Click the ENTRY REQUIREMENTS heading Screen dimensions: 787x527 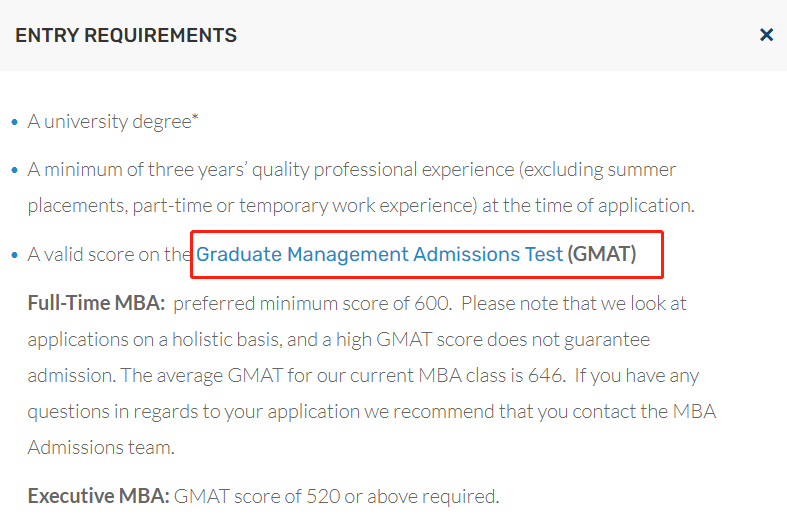pyautogui.click(x=126, y=35)
